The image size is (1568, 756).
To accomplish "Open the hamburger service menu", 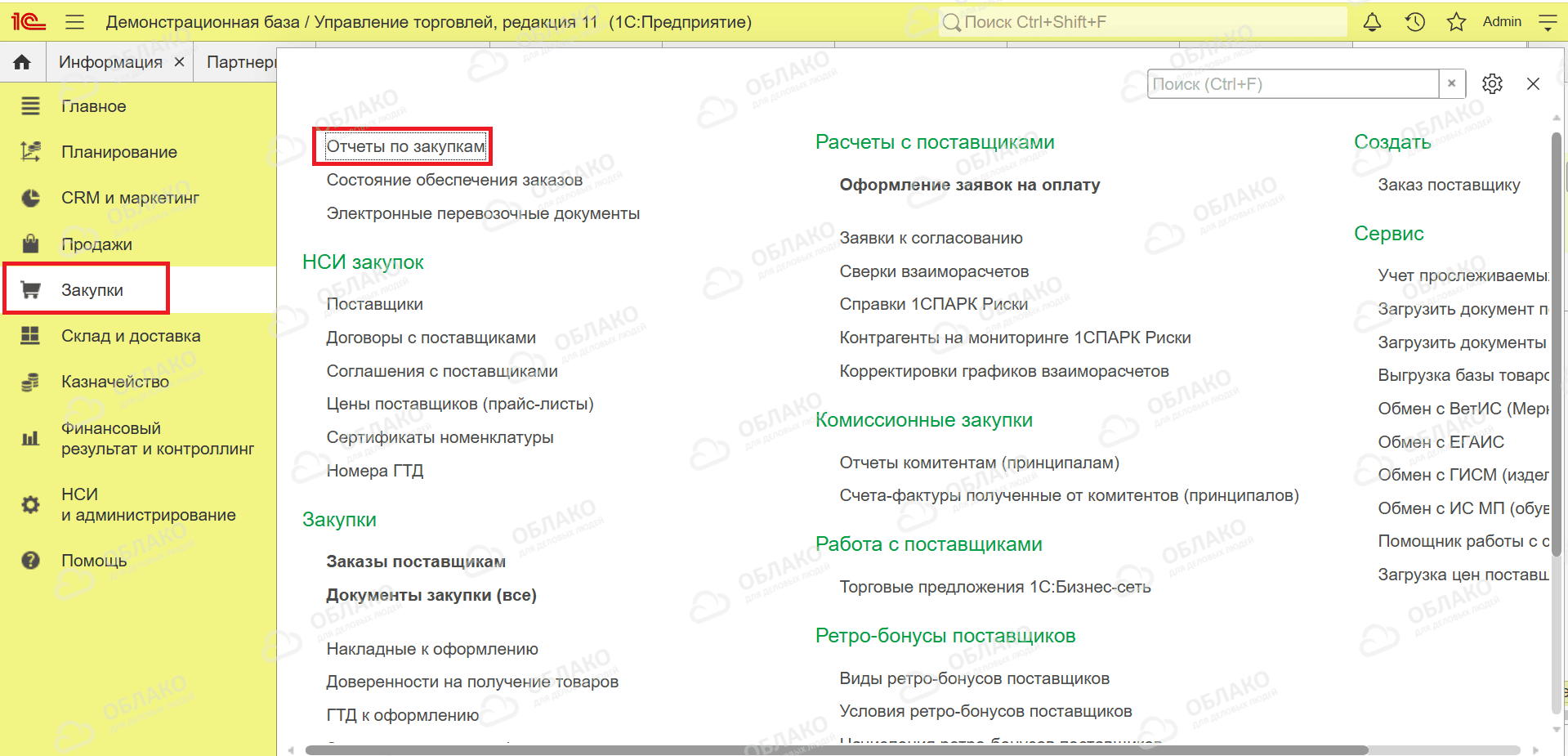I will (75, 22).
